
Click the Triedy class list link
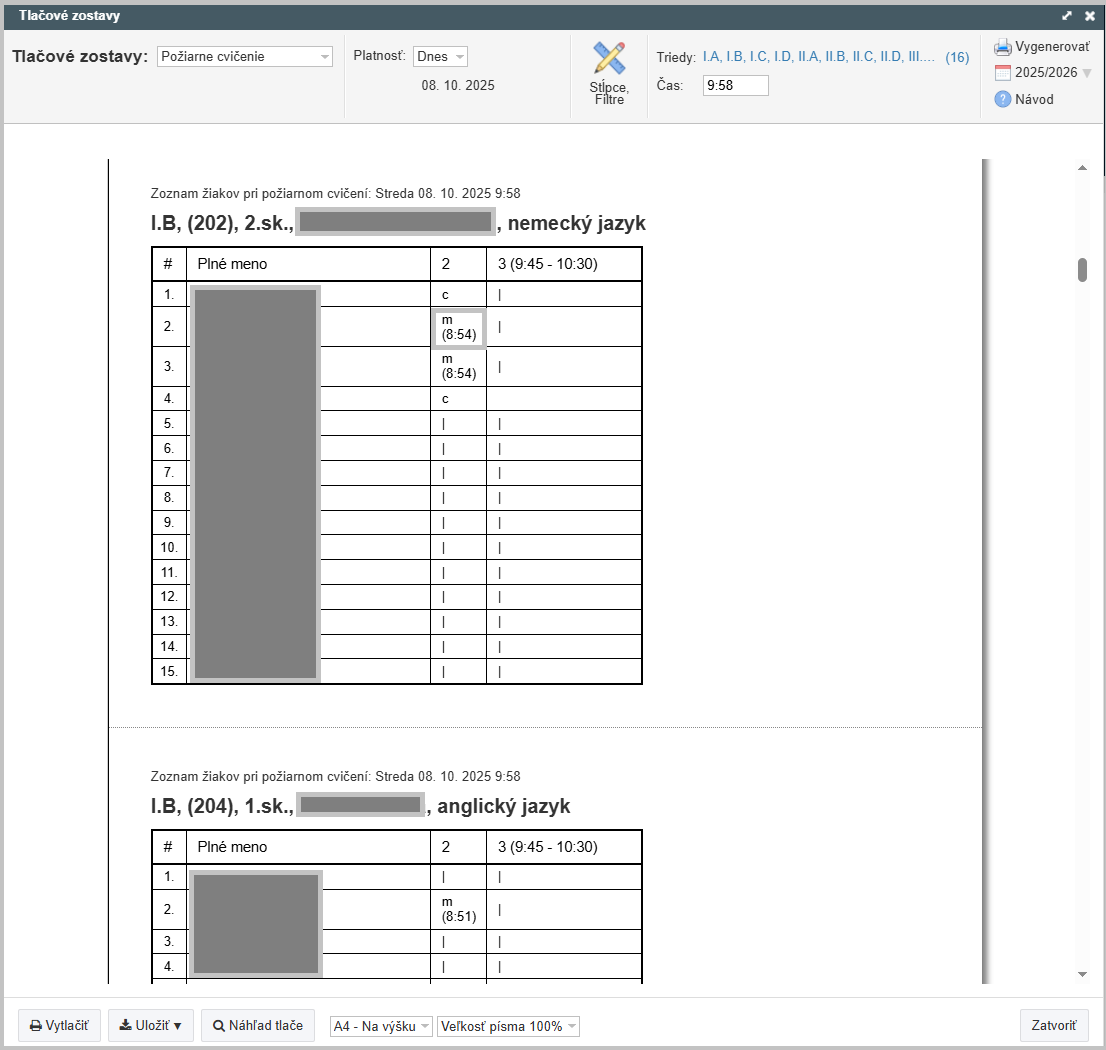[819, 57]
